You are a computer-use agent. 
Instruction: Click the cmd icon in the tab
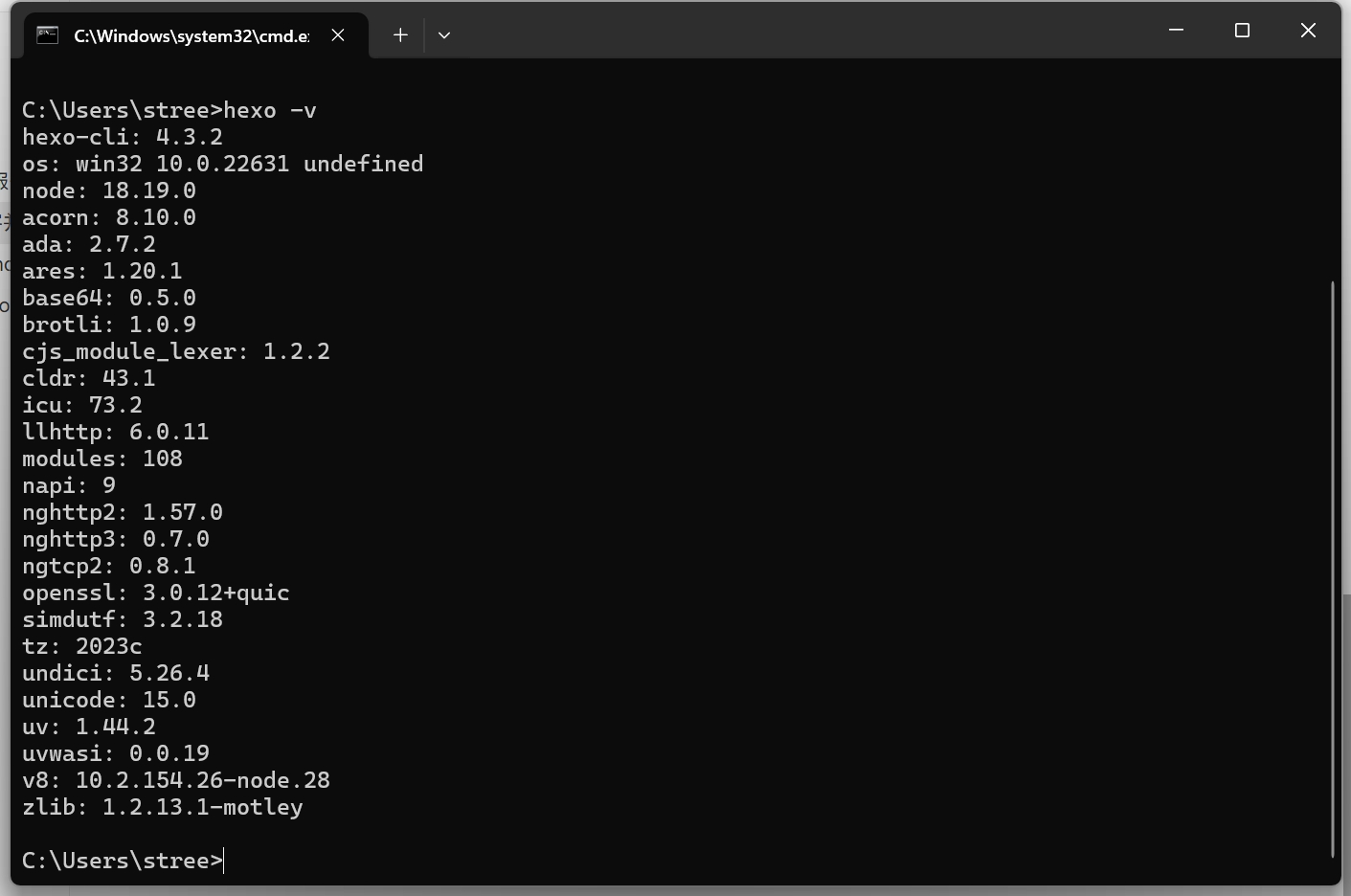pyautogui.click(x=47, y=35)
